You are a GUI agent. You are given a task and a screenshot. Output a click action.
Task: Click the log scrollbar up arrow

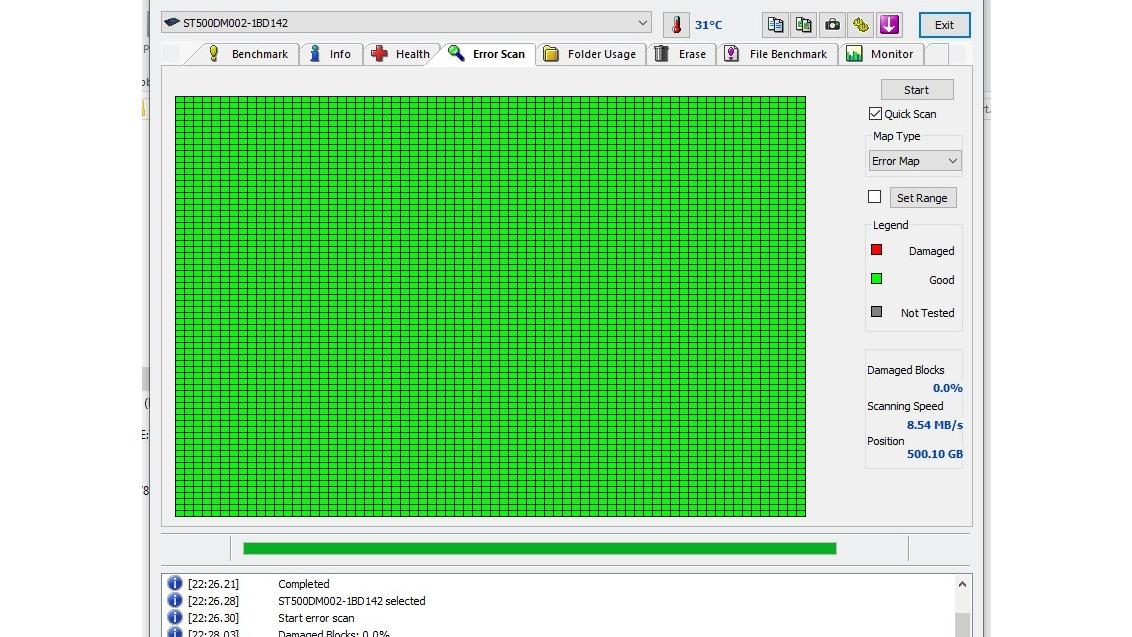tap(962, 584)
